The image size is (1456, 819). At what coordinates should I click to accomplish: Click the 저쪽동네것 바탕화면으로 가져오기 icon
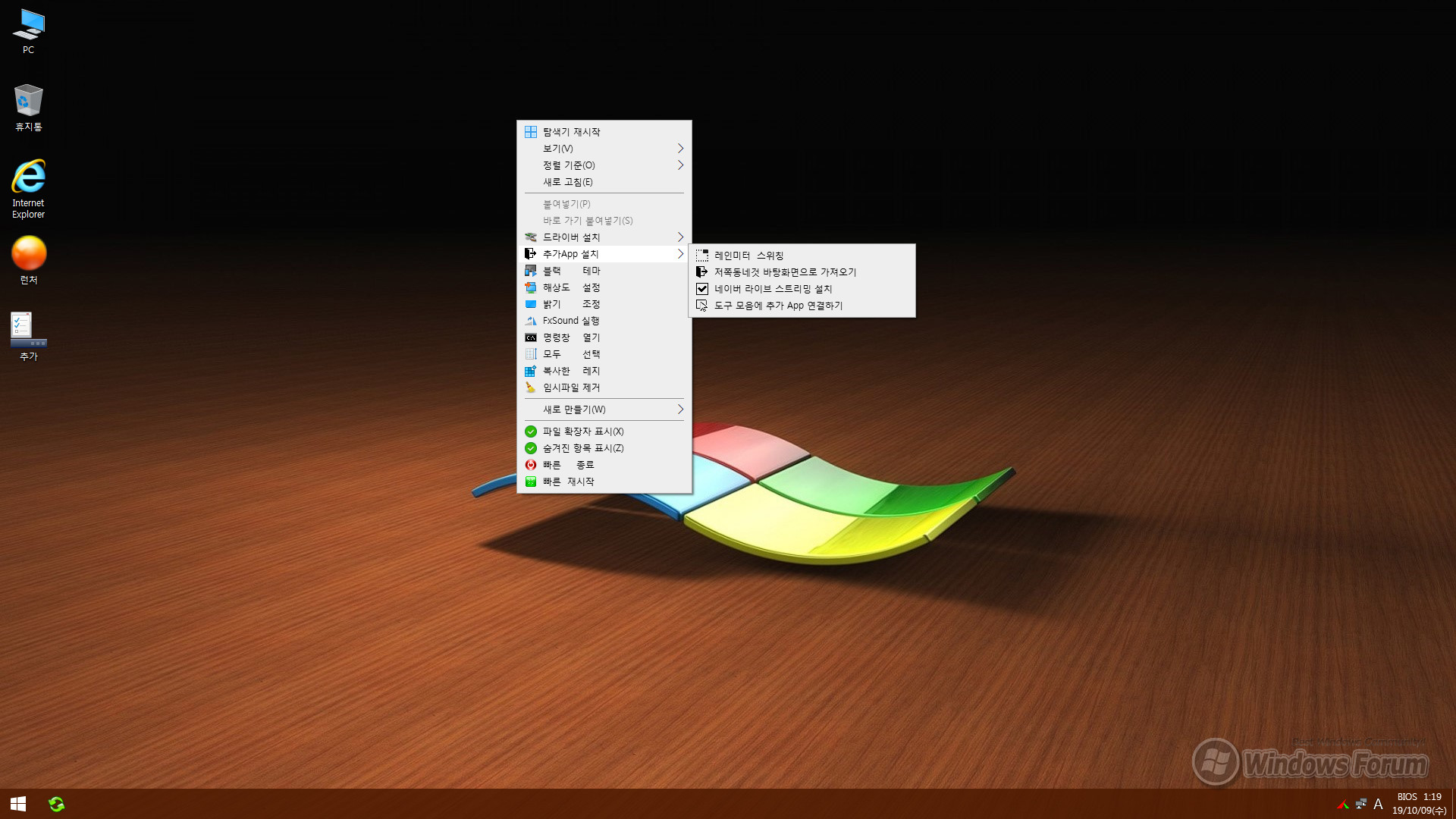click(x=702, y=272)
